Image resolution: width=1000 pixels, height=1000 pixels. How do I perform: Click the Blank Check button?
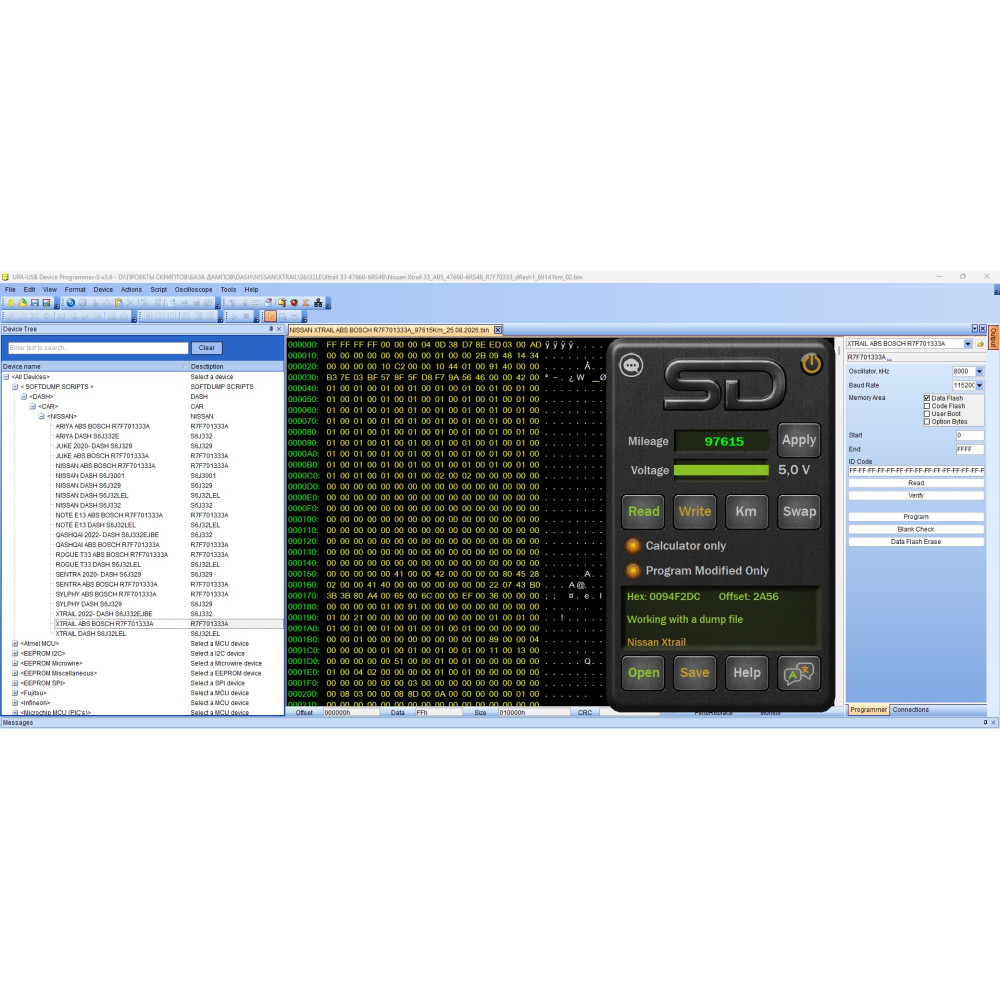click(x=916, y=529)
